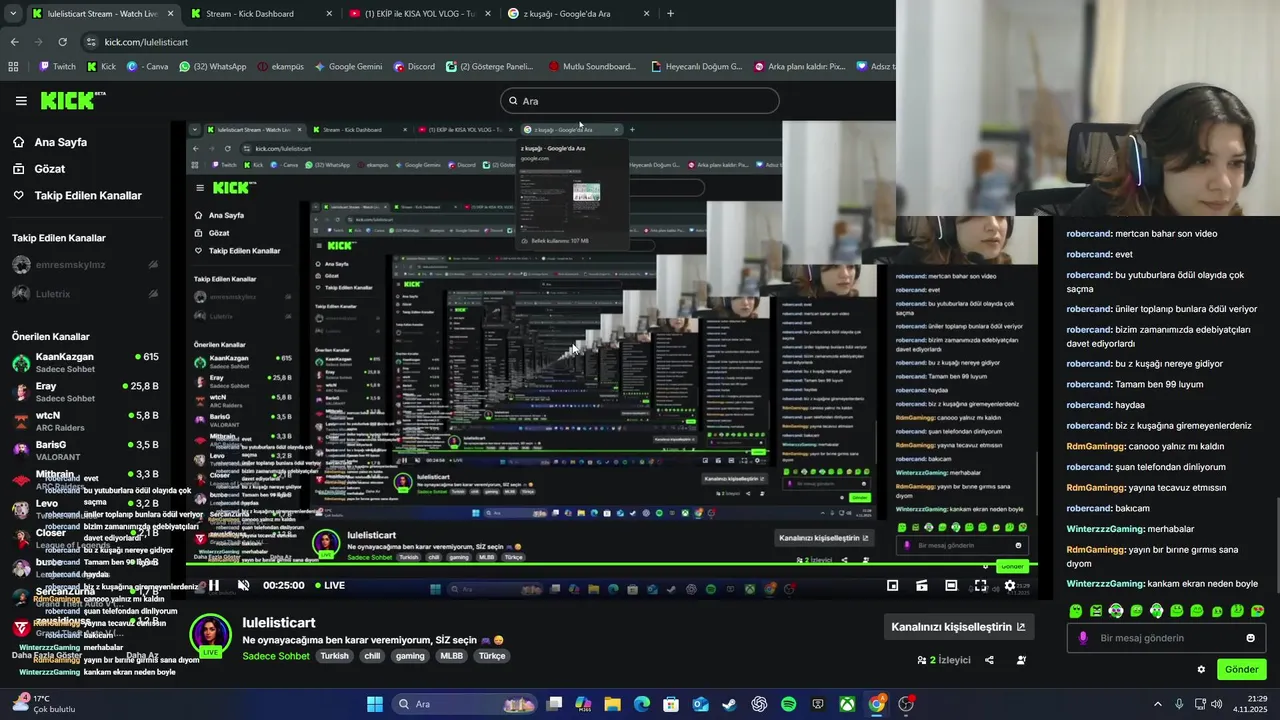1280x720 pixels.
Task: Open video player settings gear
Action: pyautogui.click(x=1010, y=585)
